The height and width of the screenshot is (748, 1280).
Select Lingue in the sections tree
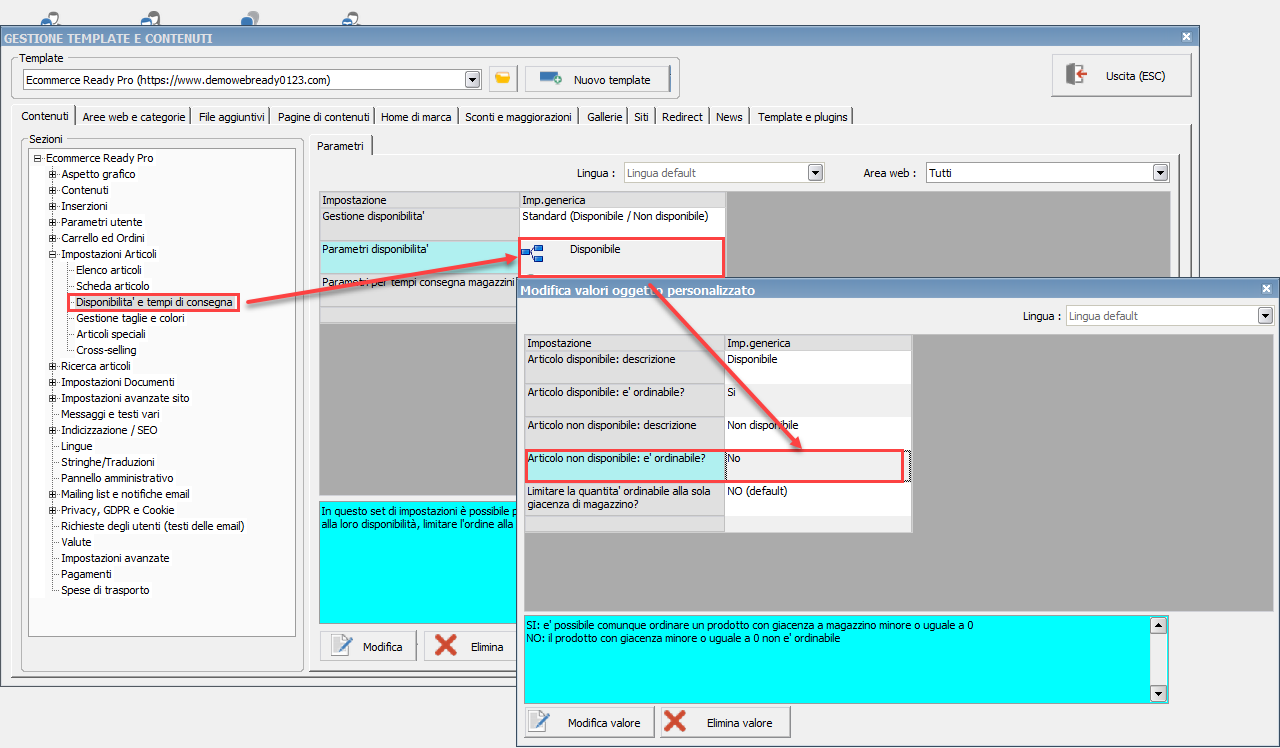pyautogui.click(x=76, y=446)
